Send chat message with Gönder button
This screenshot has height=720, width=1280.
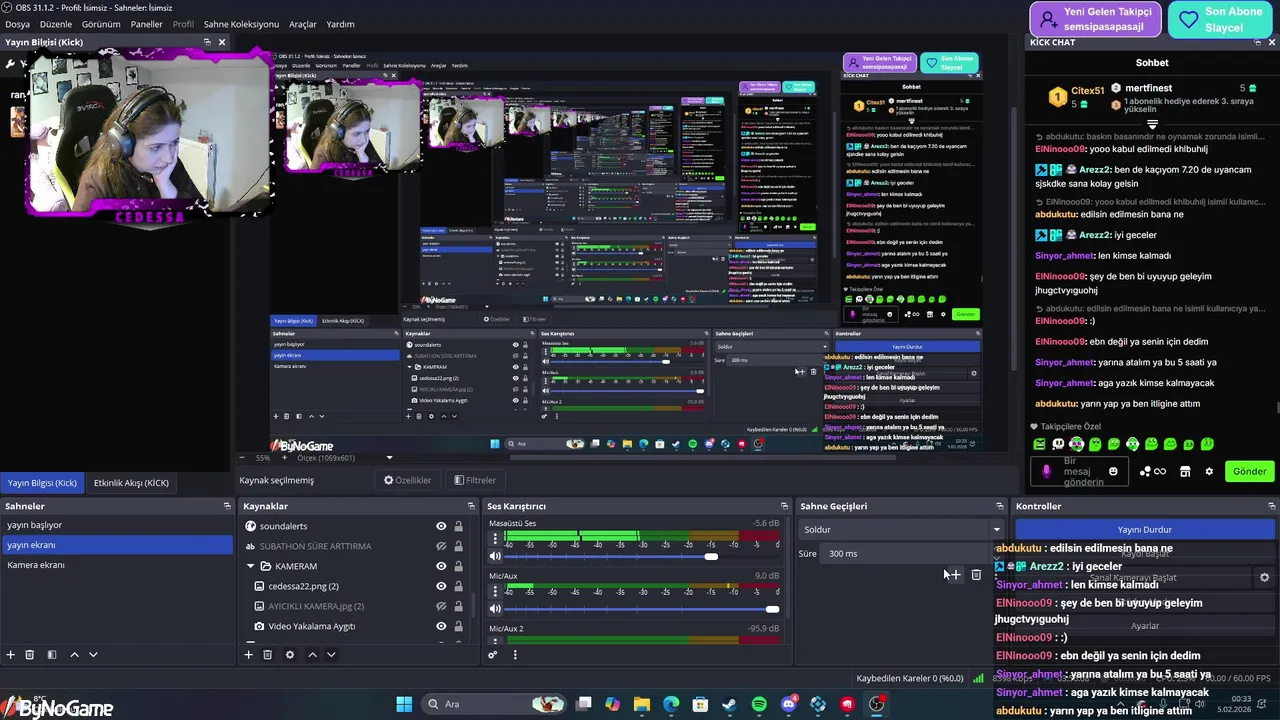(x=1249, y=471)
